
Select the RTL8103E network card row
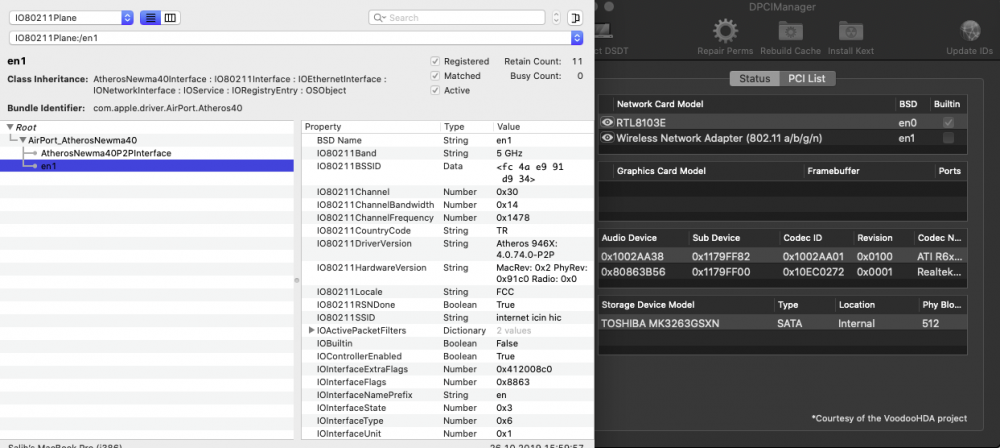click(783, 122)
